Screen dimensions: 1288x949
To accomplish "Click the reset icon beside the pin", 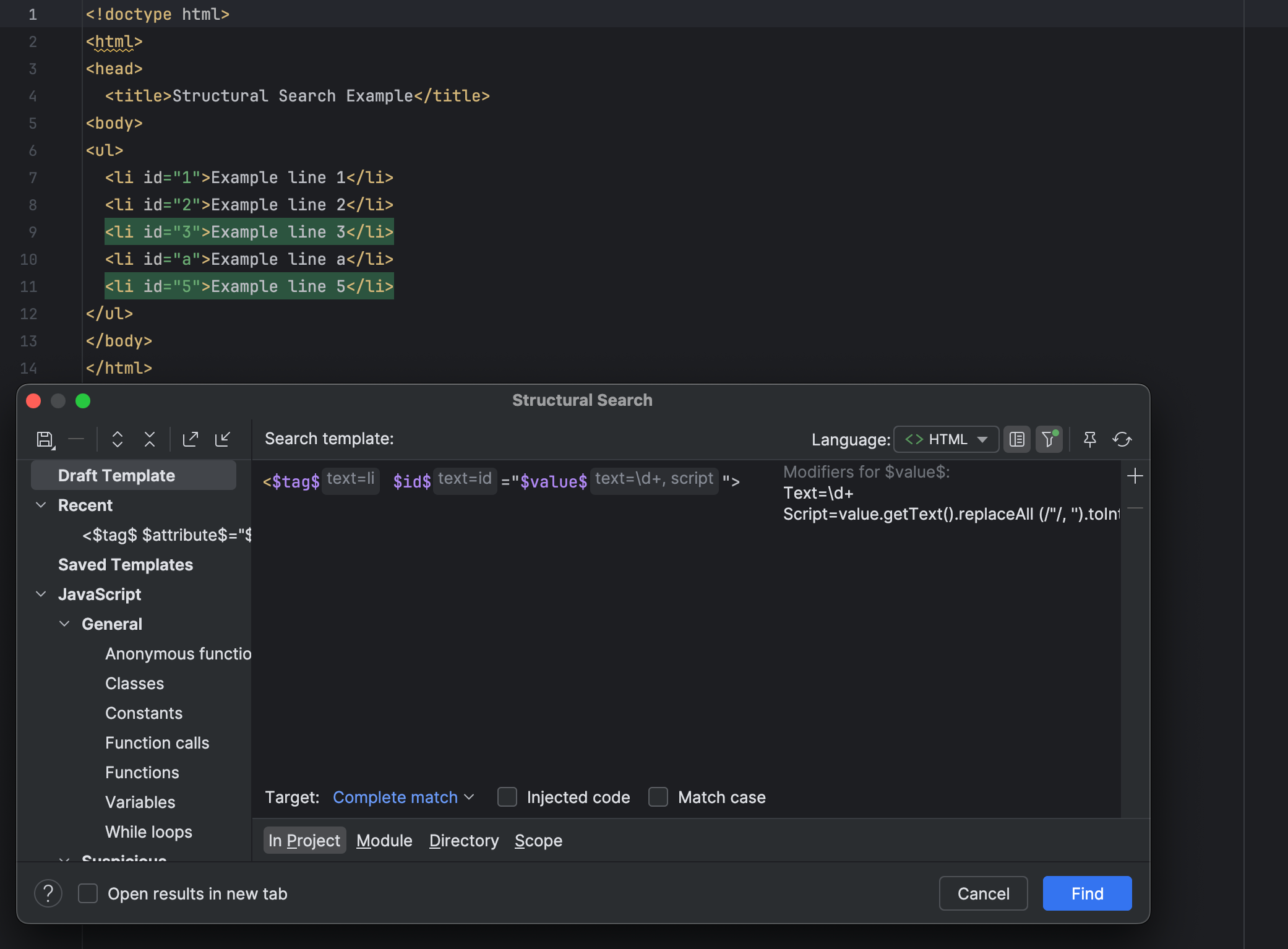I will 1122,439.
